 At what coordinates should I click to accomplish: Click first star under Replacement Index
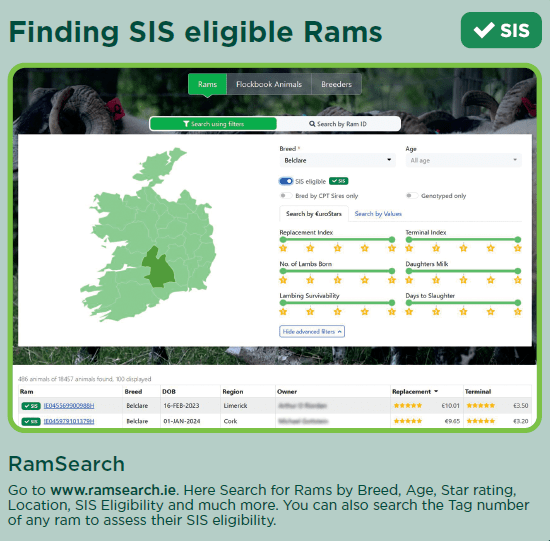(283, 248)
